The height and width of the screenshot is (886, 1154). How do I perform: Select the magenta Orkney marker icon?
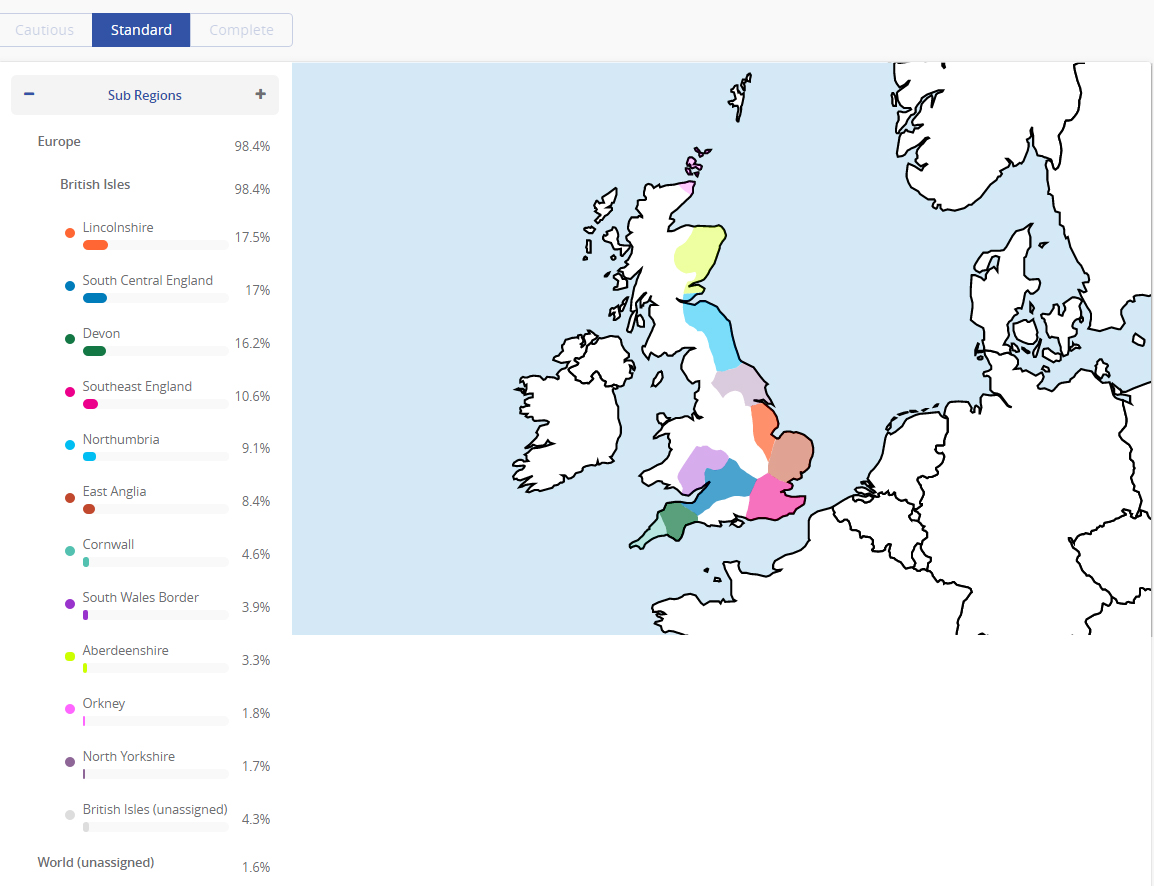69,708
